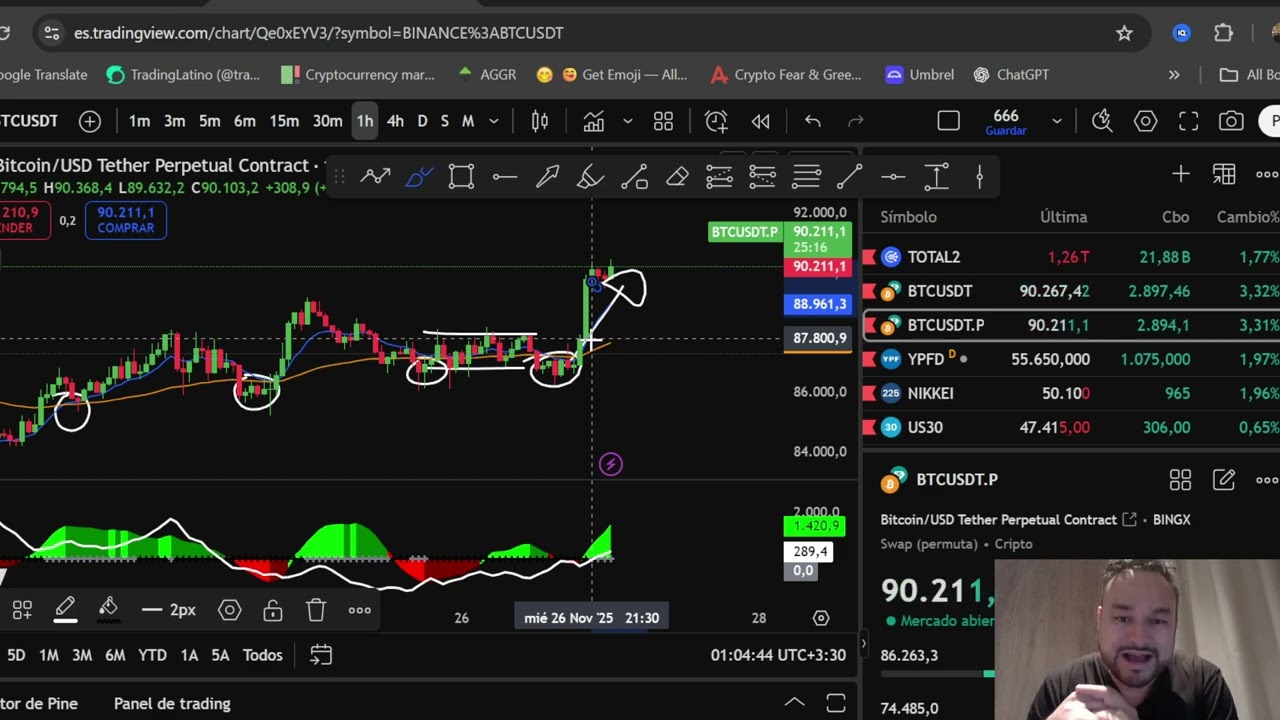Open the time axis settings gear icon

click(821, 618)
